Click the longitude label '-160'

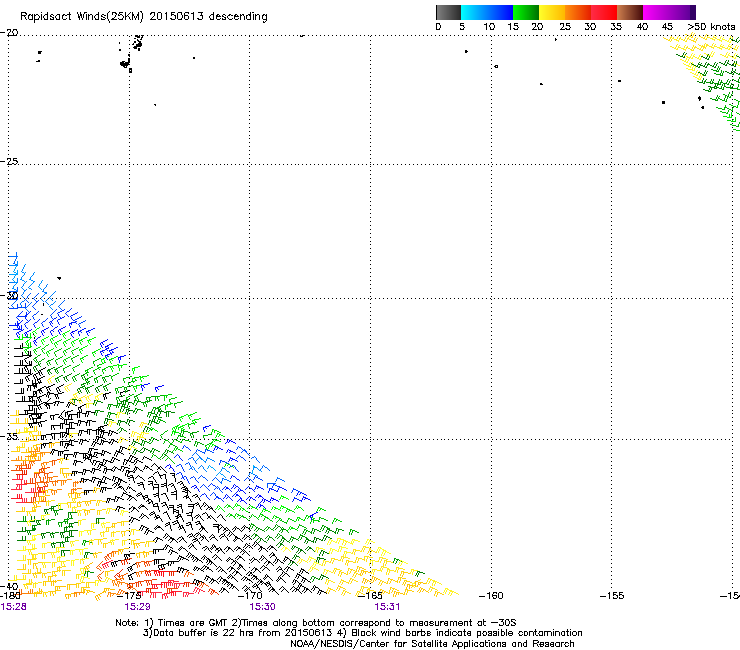coord(491,596)
